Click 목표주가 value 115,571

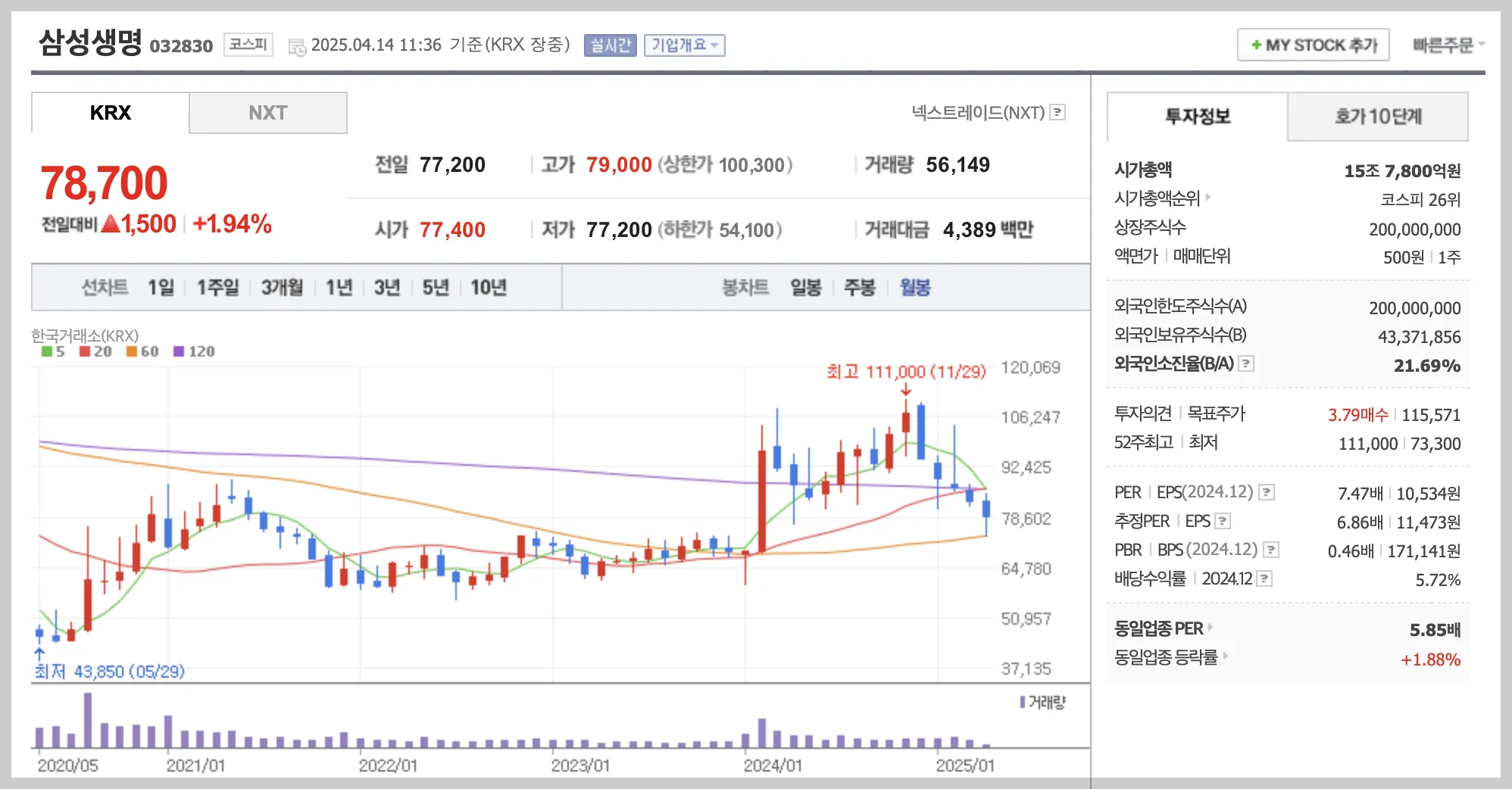(1431, 415)
